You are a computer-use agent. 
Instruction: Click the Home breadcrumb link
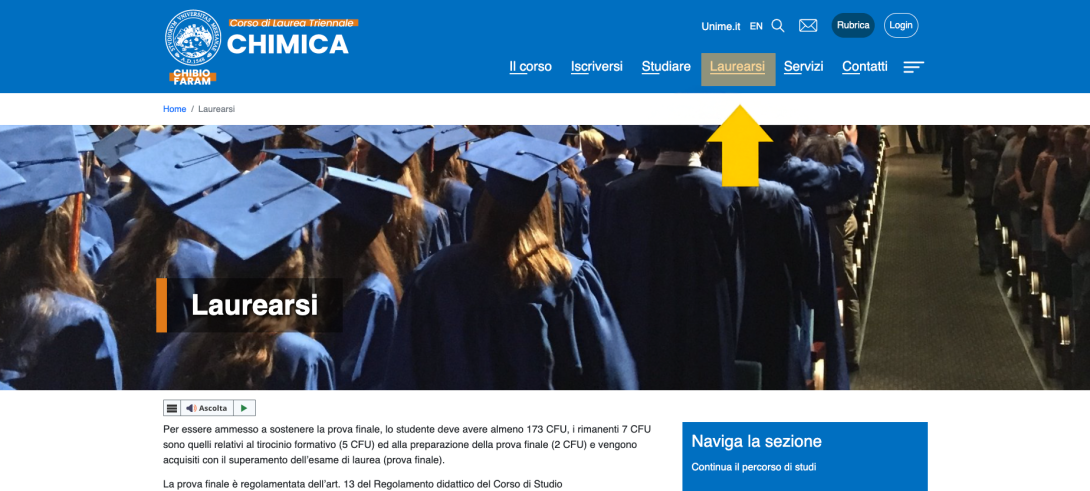click(x=174, y=109)
